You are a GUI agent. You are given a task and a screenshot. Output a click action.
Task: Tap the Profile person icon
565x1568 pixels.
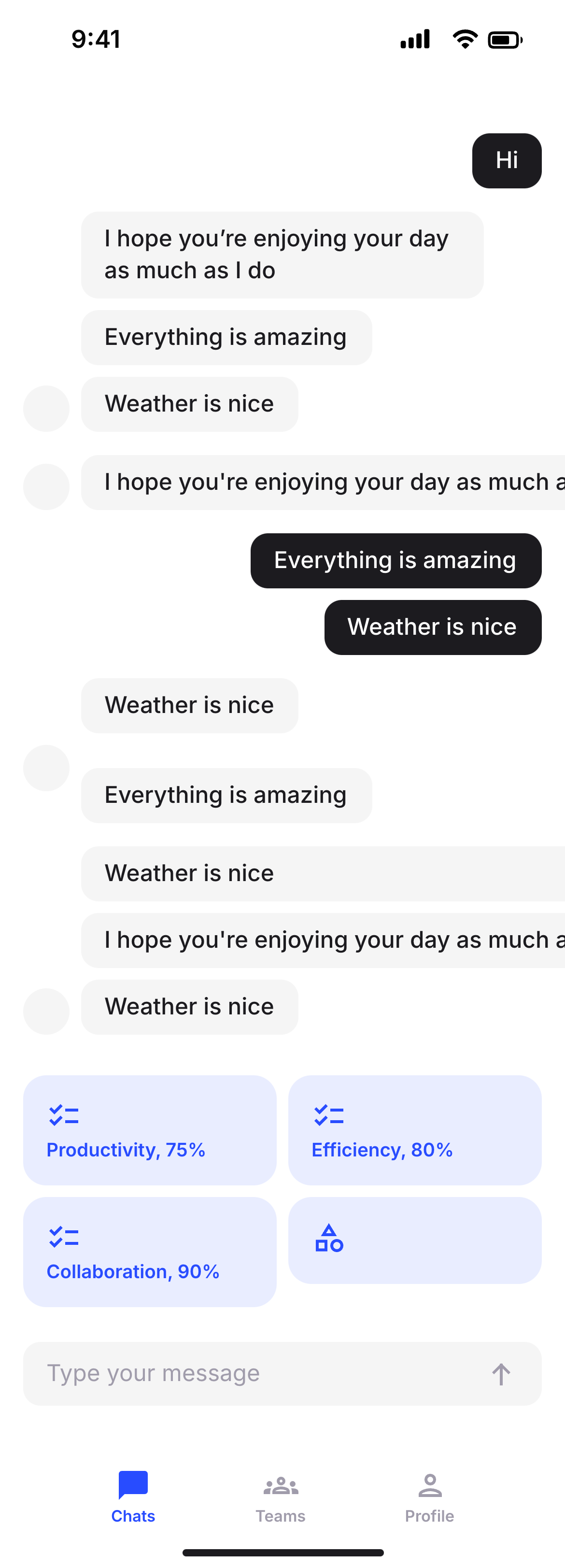click(429, 1485)
